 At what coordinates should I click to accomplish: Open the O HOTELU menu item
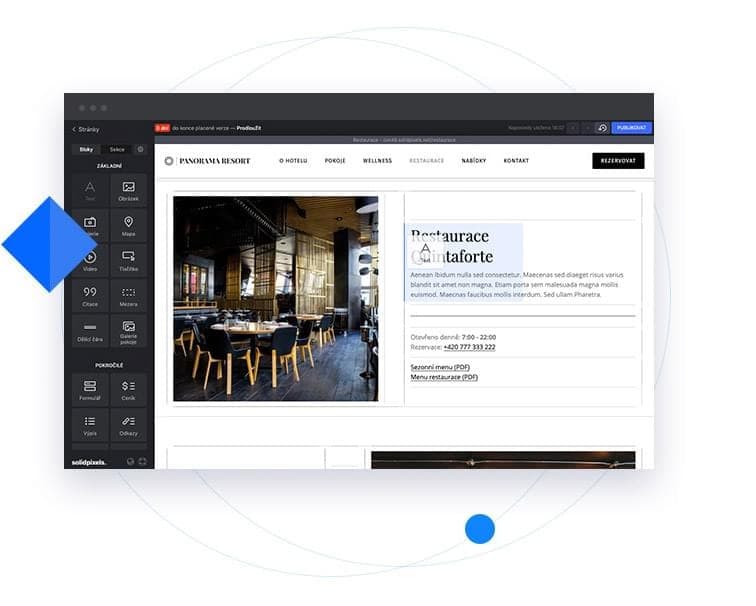(293, 161)
